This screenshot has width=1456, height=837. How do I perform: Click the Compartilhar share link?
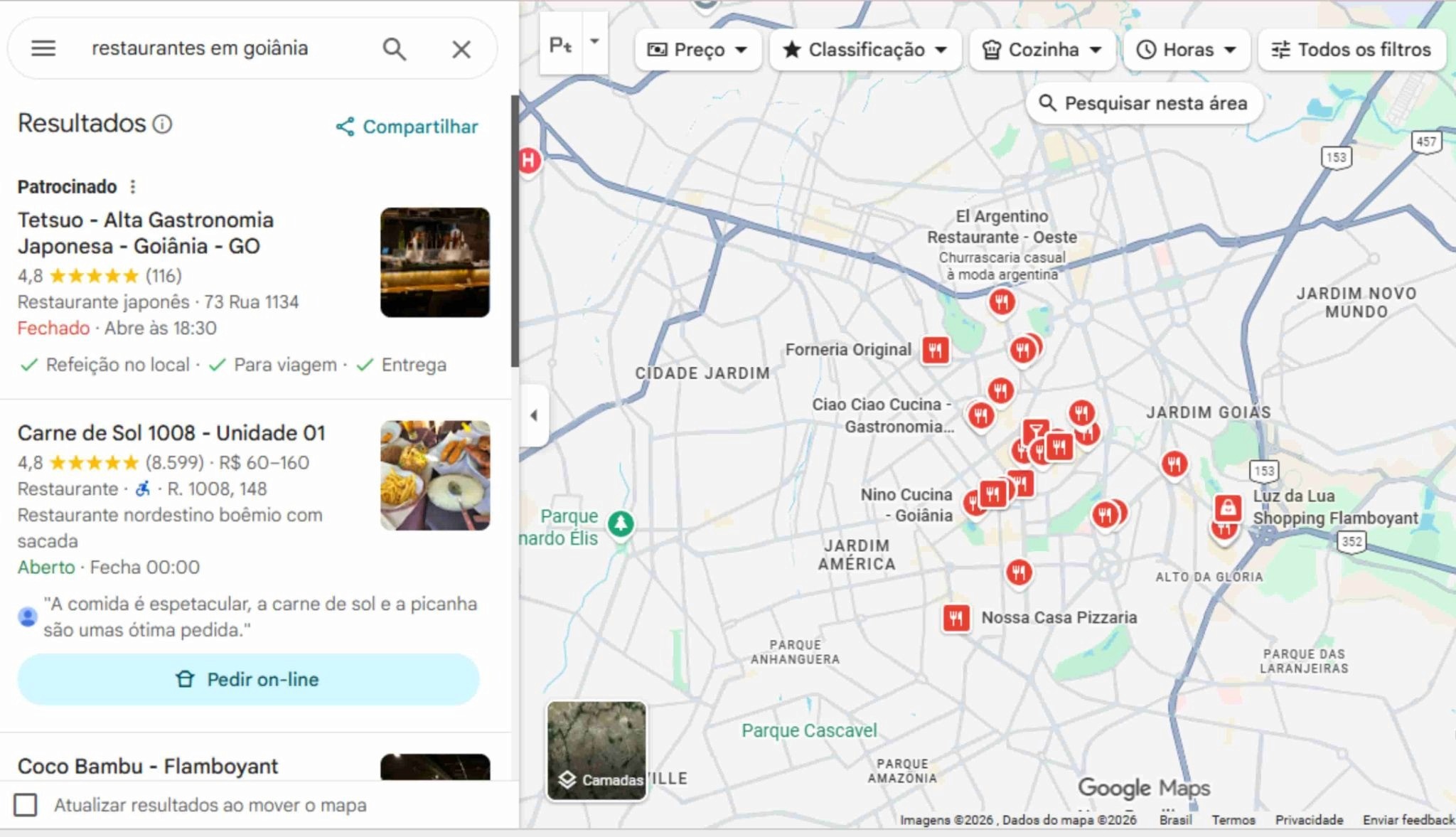pyautogui.click(x=407, y=127)
